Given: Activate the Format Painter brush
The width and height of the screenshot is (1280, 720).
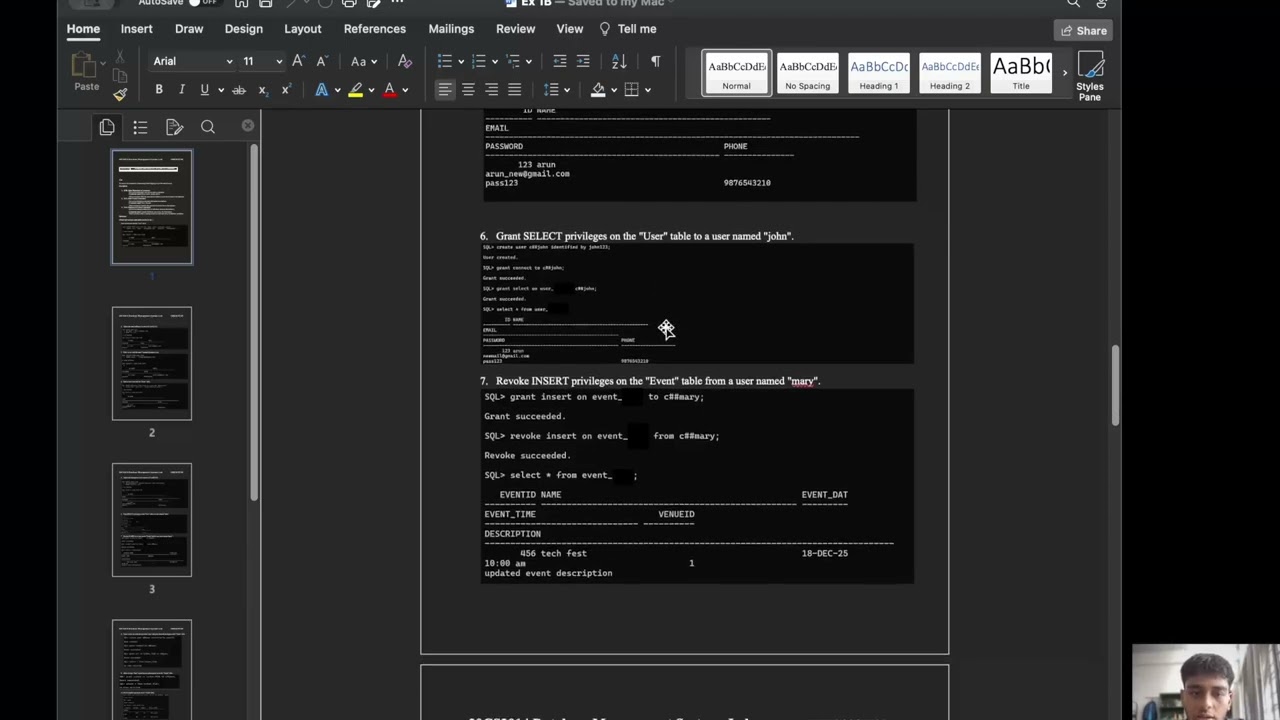Looking at the screenshot, I should 120,94.
